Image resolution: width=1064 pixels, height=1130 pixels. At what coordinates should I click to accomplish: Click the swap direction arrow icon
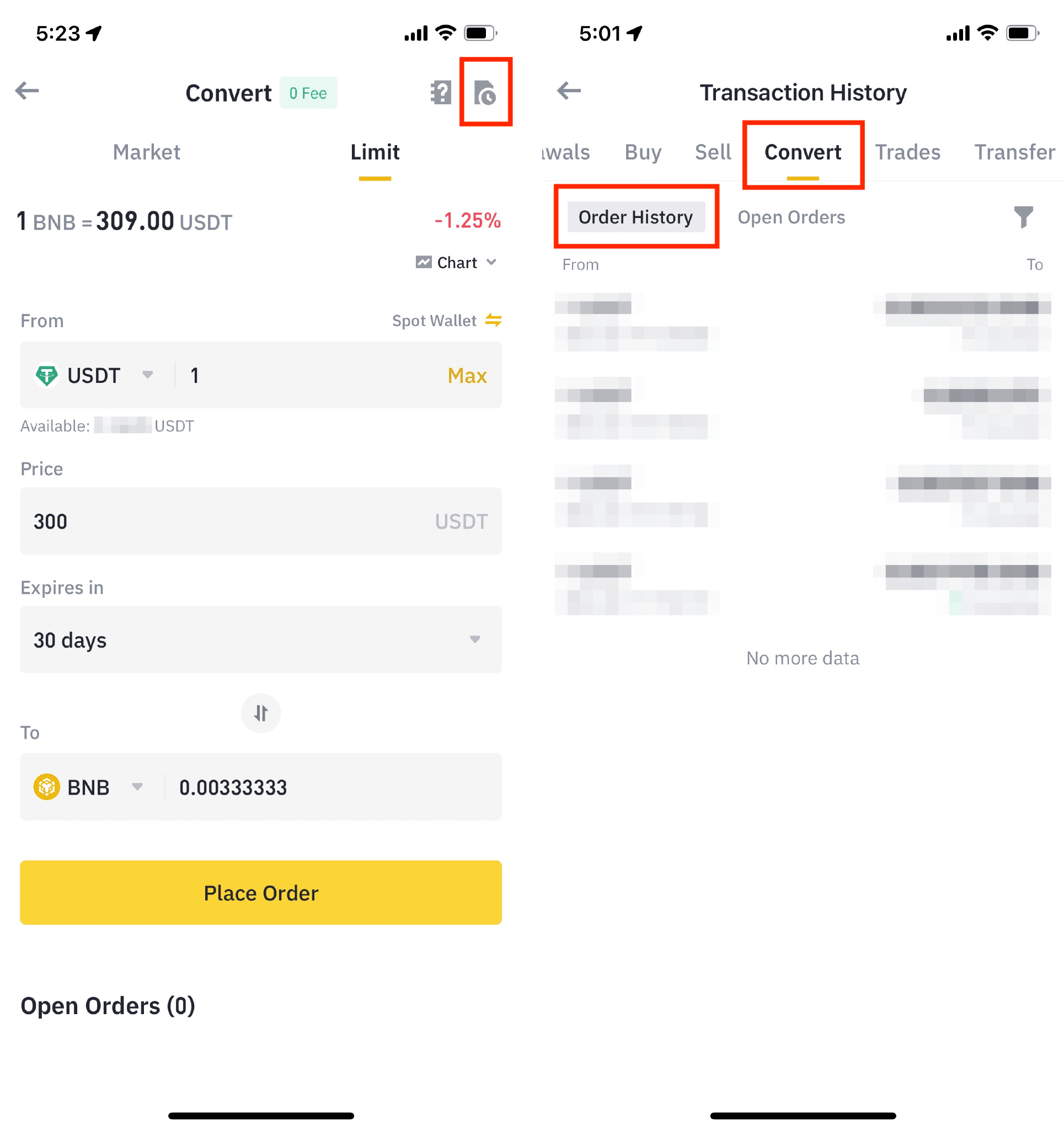[261, 712]
